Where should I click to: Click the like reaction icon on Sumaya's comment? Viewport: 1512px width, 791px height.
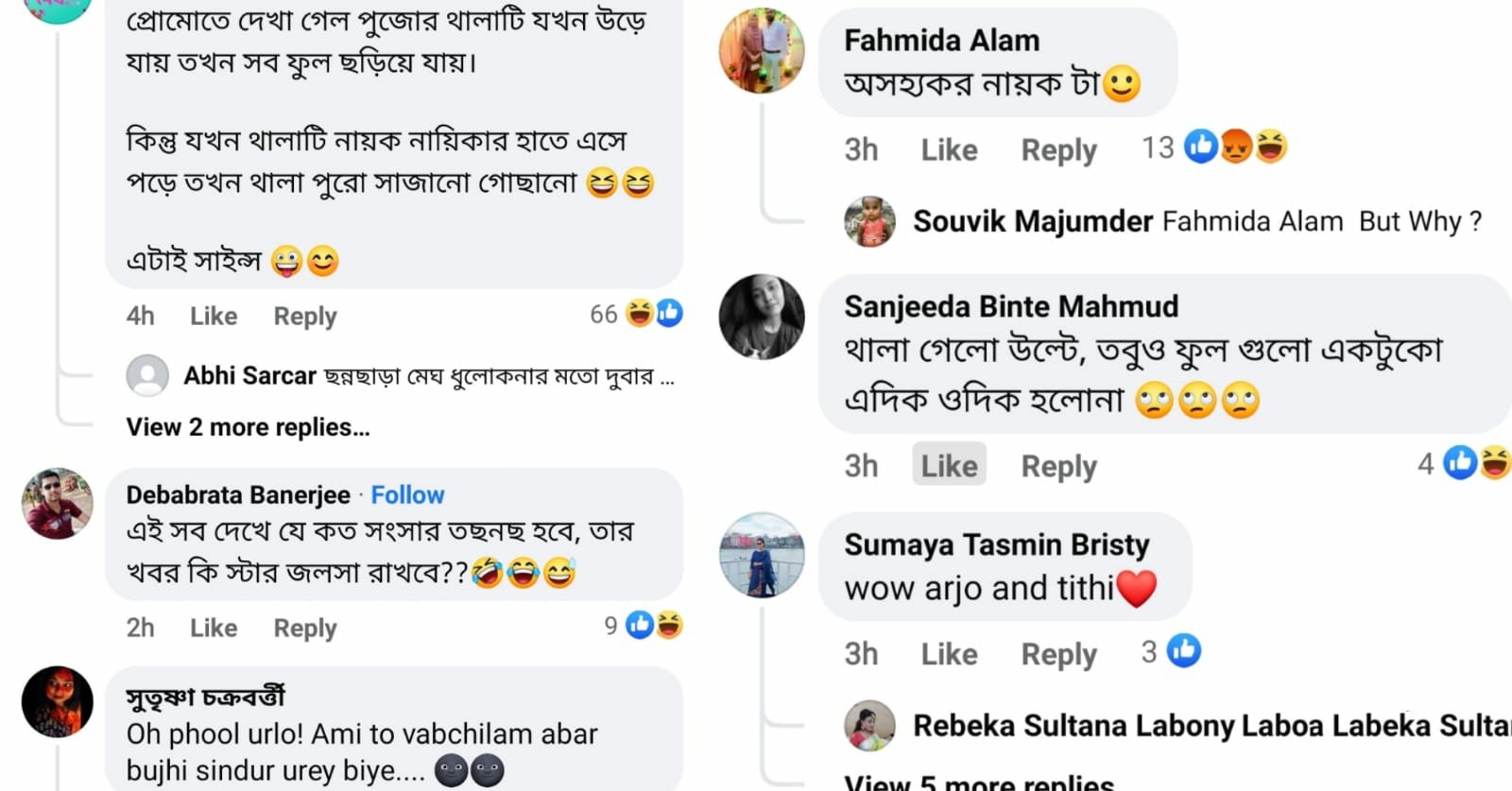[x=1184, y=650]
